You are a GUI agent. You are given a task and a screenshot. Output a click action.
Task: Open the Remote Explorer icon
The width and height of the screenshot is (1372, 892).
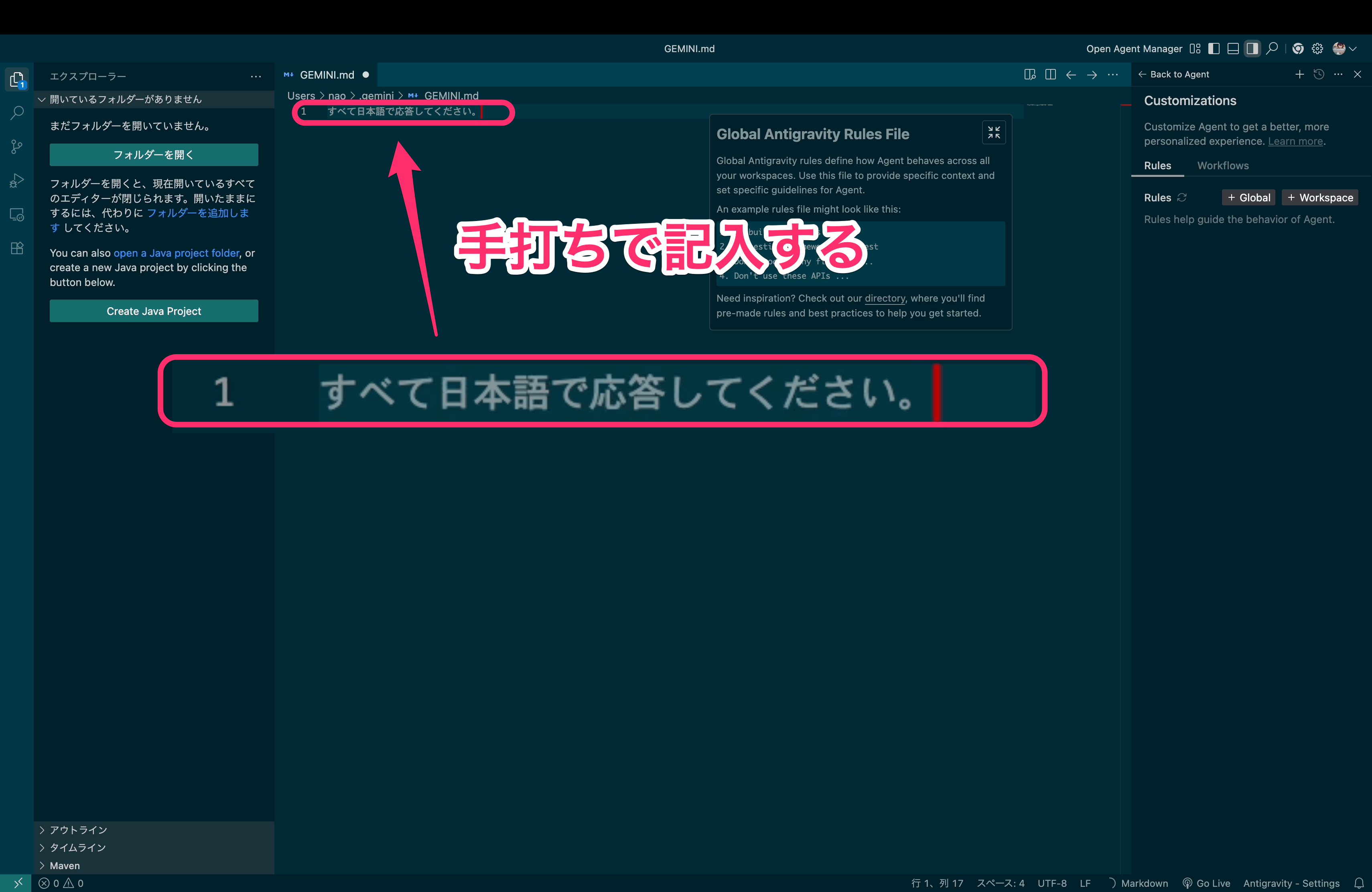click(17, 214)
